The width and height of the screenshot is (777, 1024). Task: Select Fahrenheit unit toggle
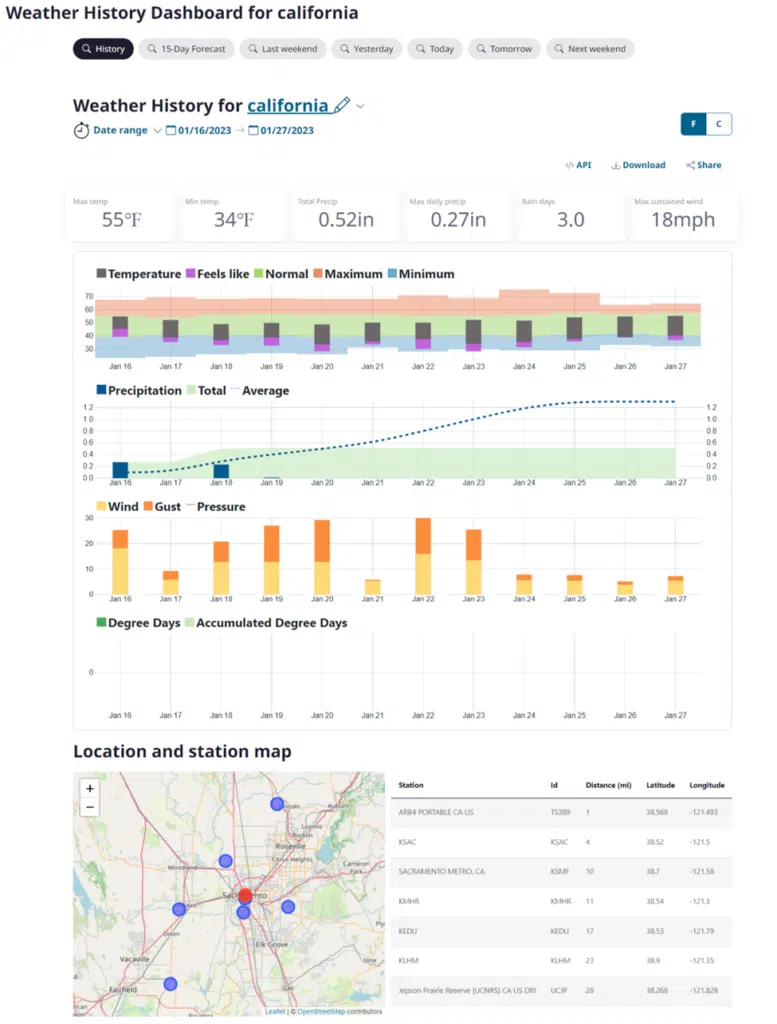coord(693,124)
